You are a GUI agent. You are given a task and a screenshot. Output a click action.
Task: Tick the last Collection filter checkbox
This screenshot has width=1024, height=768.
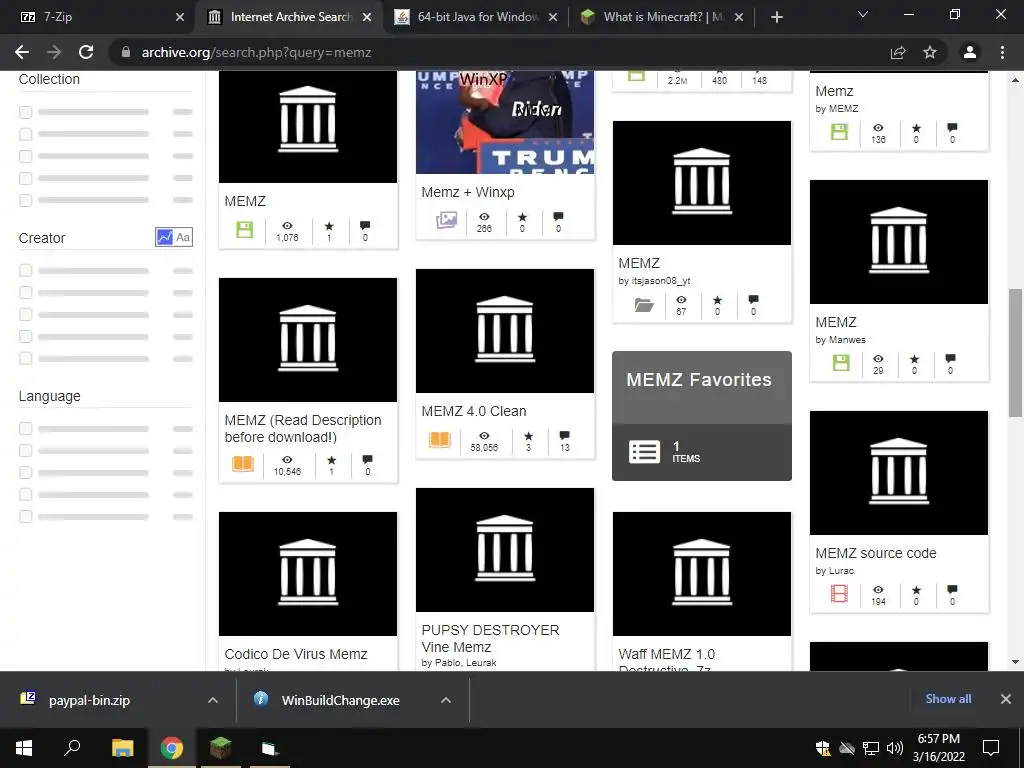(x=25, y=200)
